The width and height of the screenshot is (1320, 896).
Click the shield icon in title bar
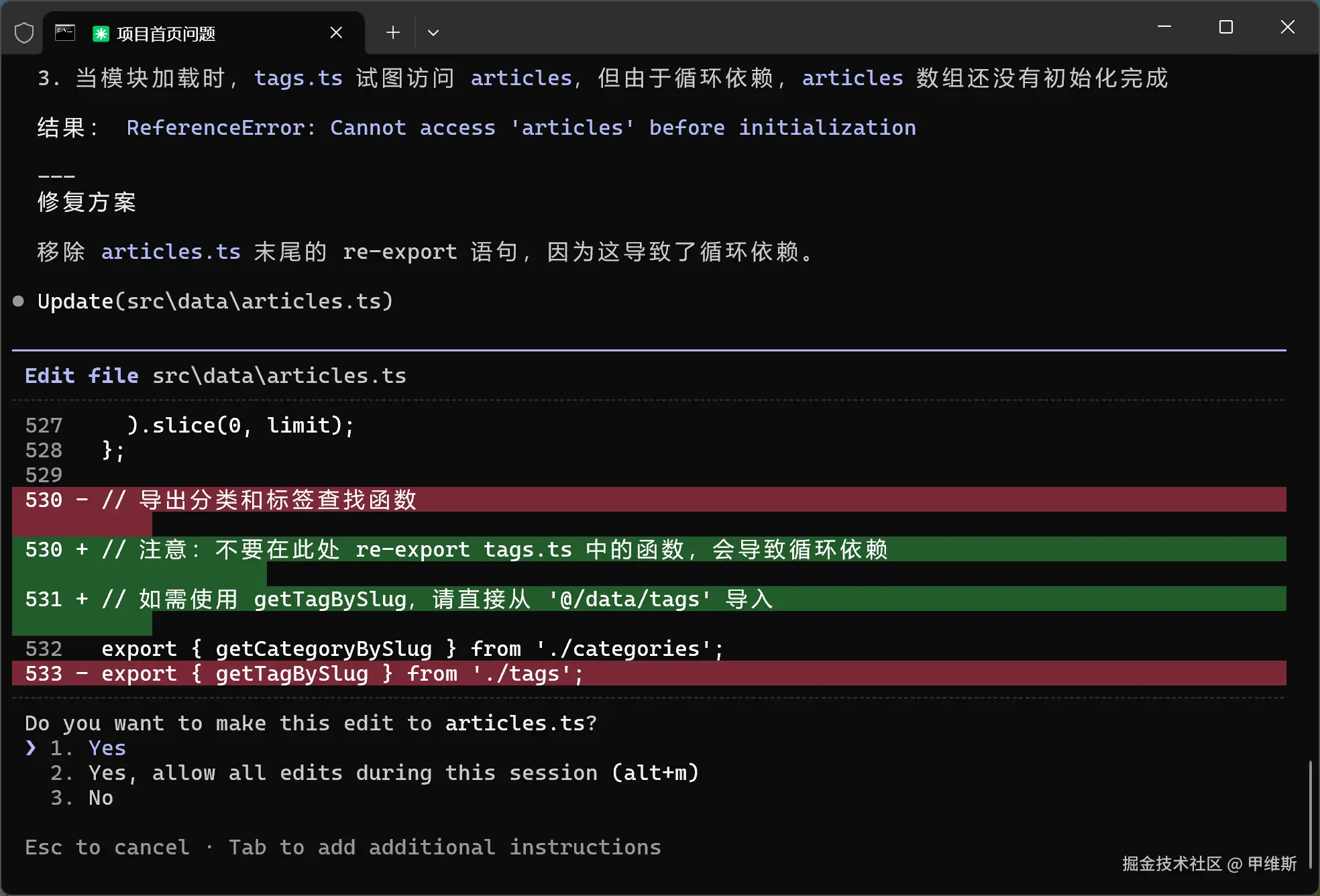pos(24,32)
